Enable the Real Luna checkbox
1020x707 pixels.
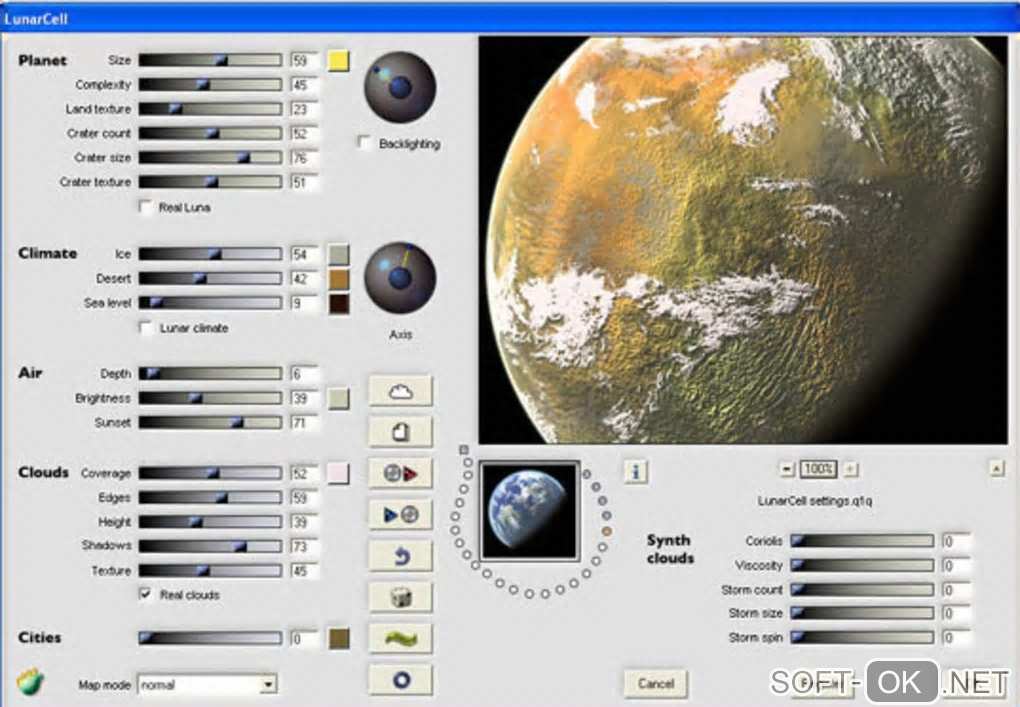coord(145,207)
